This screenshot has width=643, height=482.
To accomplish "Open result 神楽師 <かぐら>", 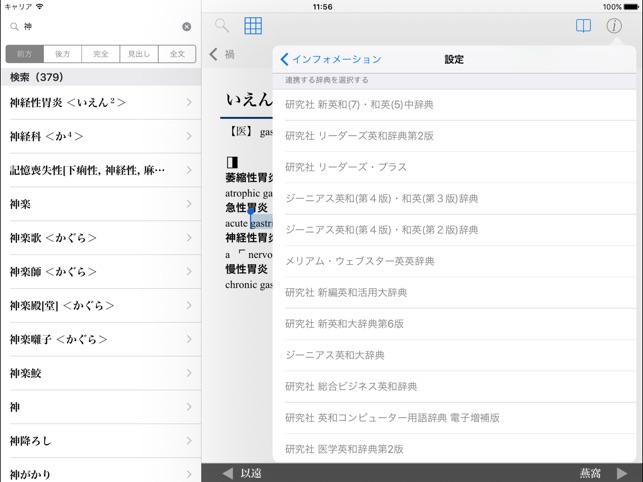I will 101,272.
